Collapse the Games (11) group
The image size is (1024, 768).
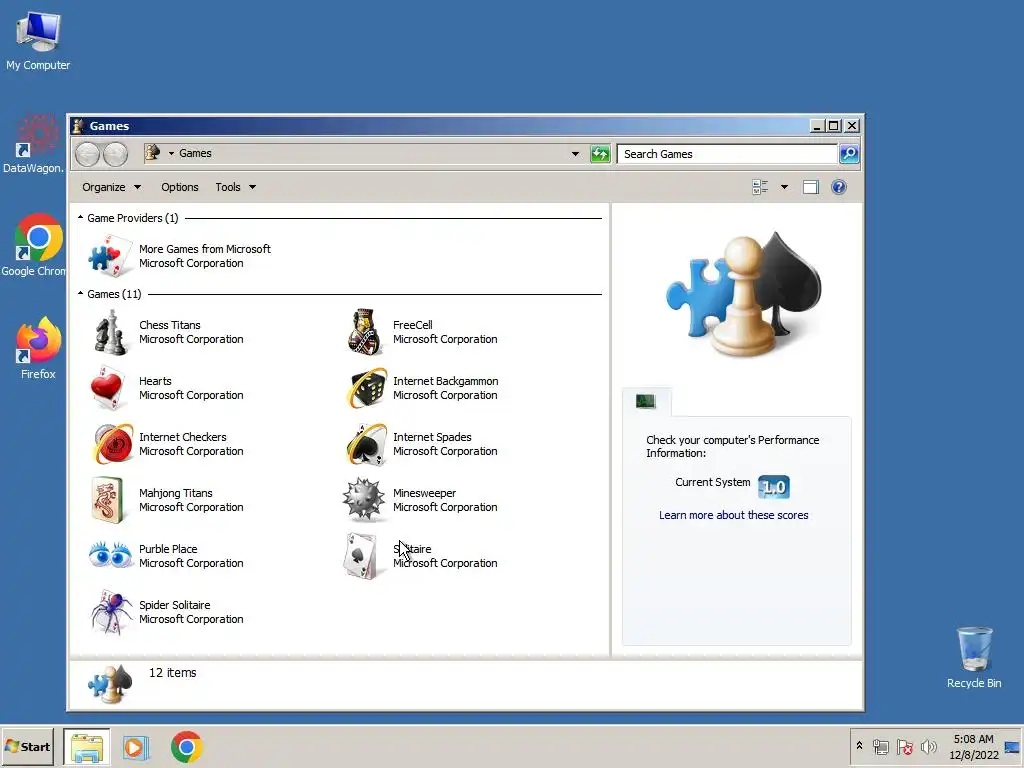pos(80,293)
